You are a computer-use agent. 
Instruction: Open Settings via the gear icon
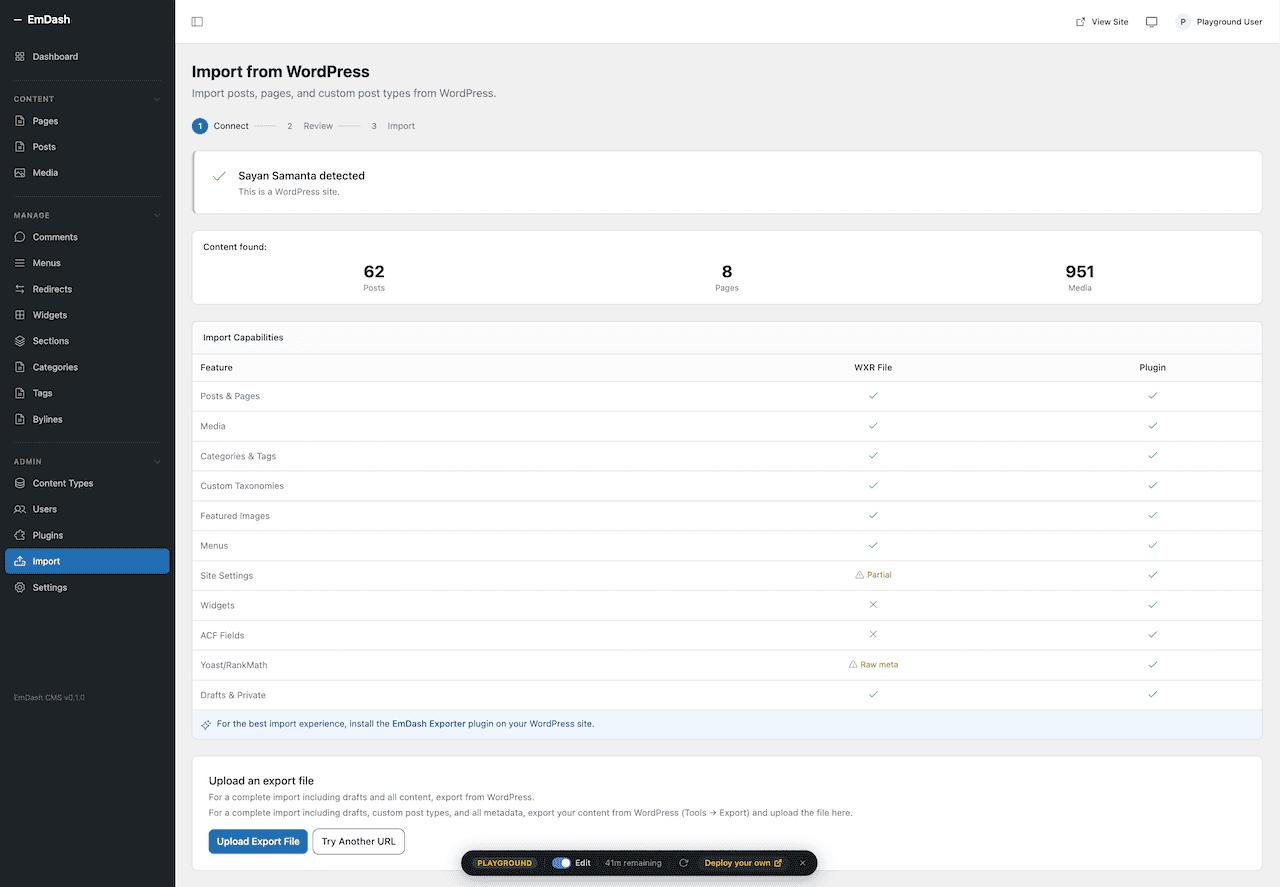[18, 587]
